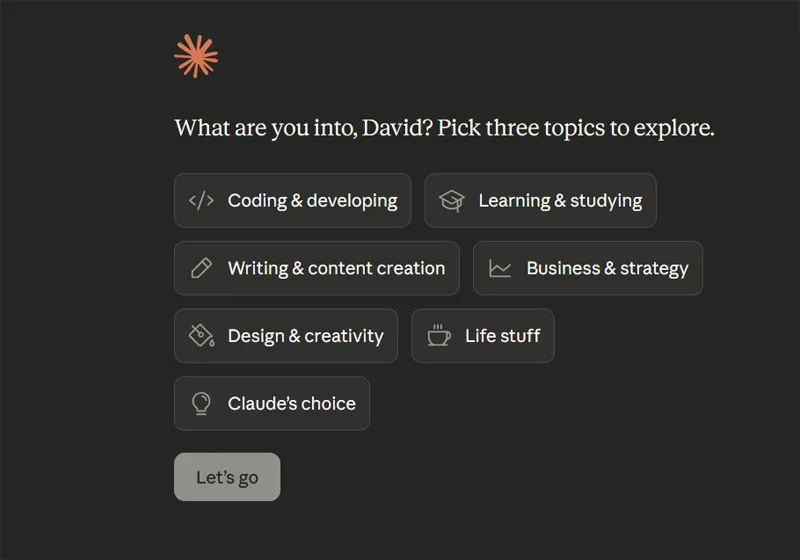This screenshot has width=800, height=560.
Task: Click the line chart icon
Action: tap(500, 268)
